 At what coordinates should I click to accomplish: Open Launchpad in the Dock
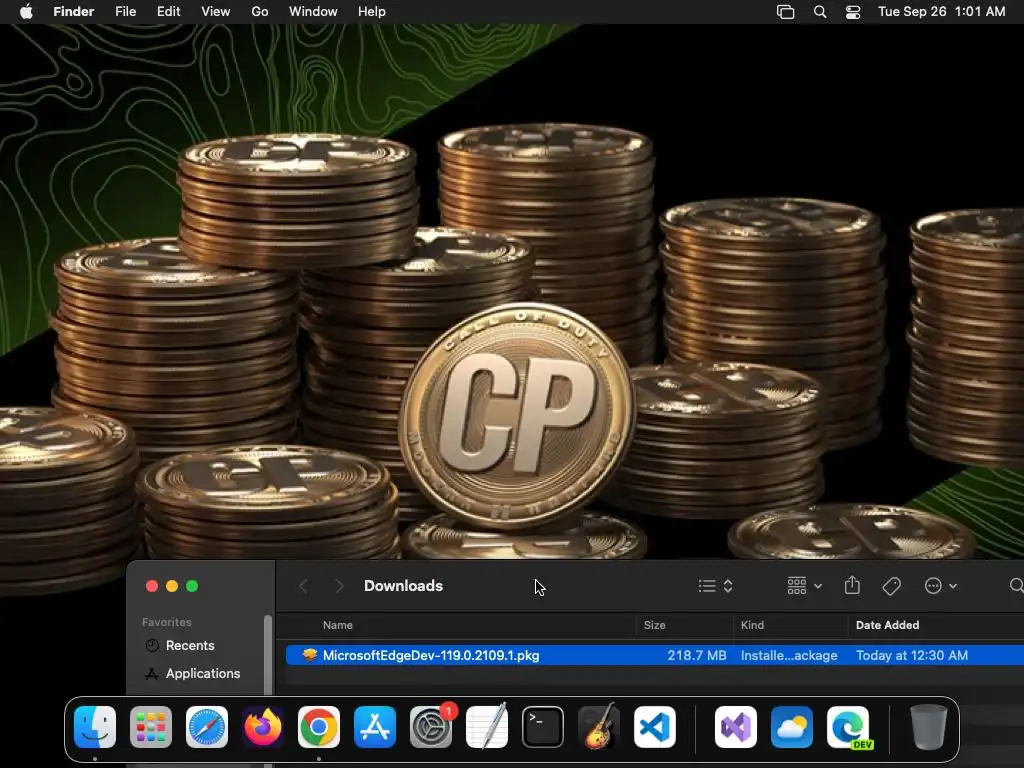[151, 726]
